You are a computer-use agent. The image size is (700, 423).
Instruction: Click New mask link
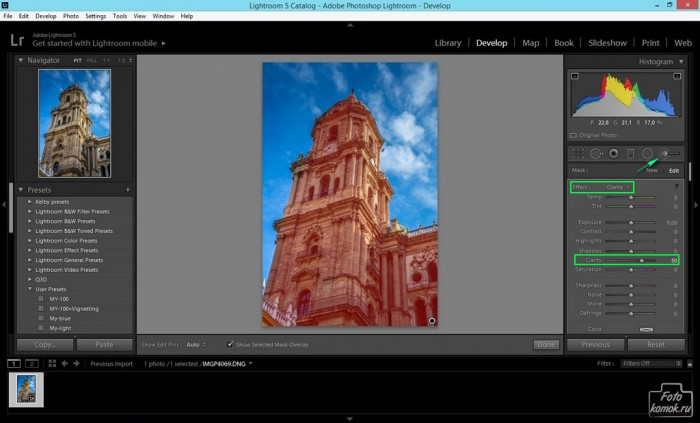652,170
